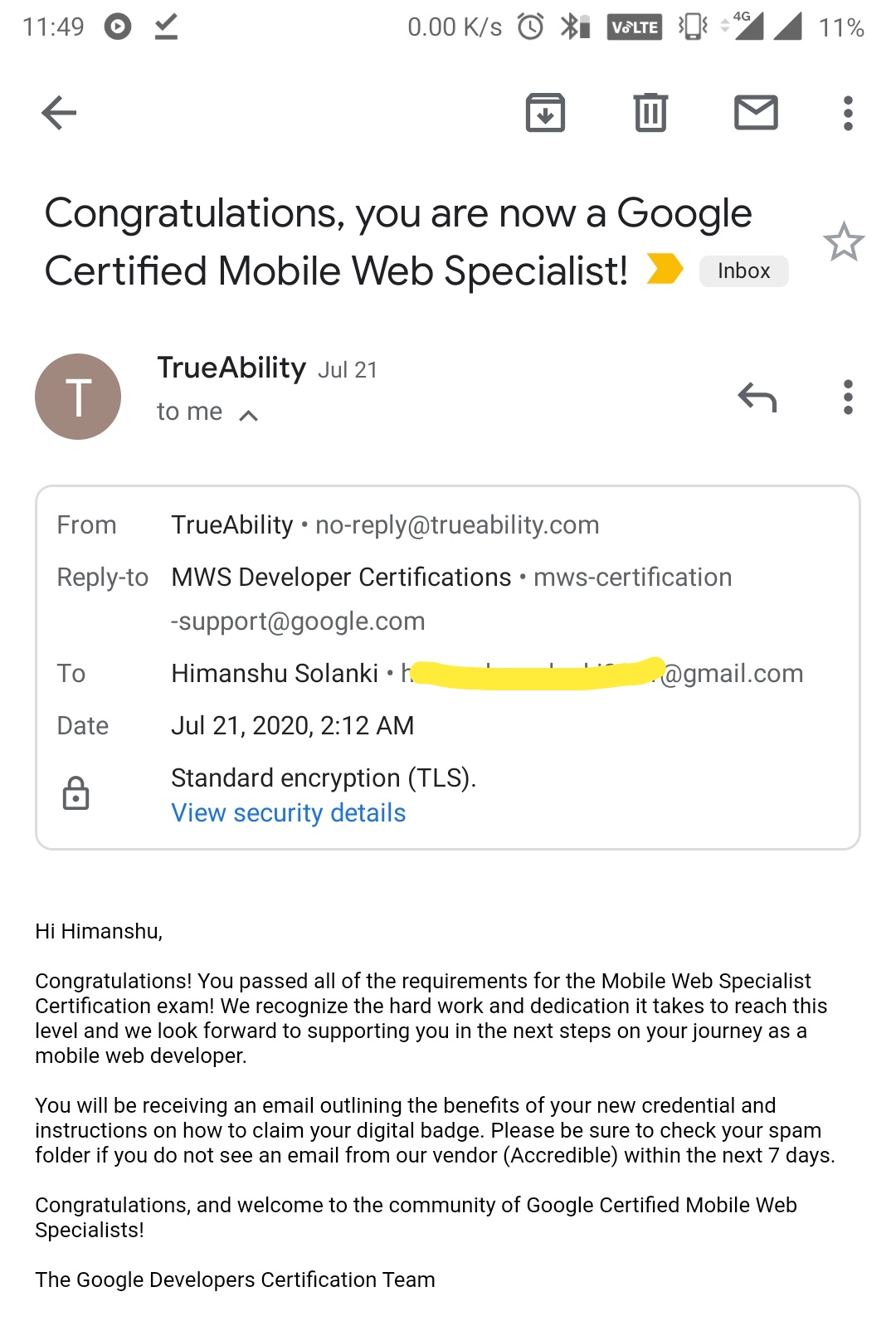
Task: Open message options three-dot menu
Action: 847,397
